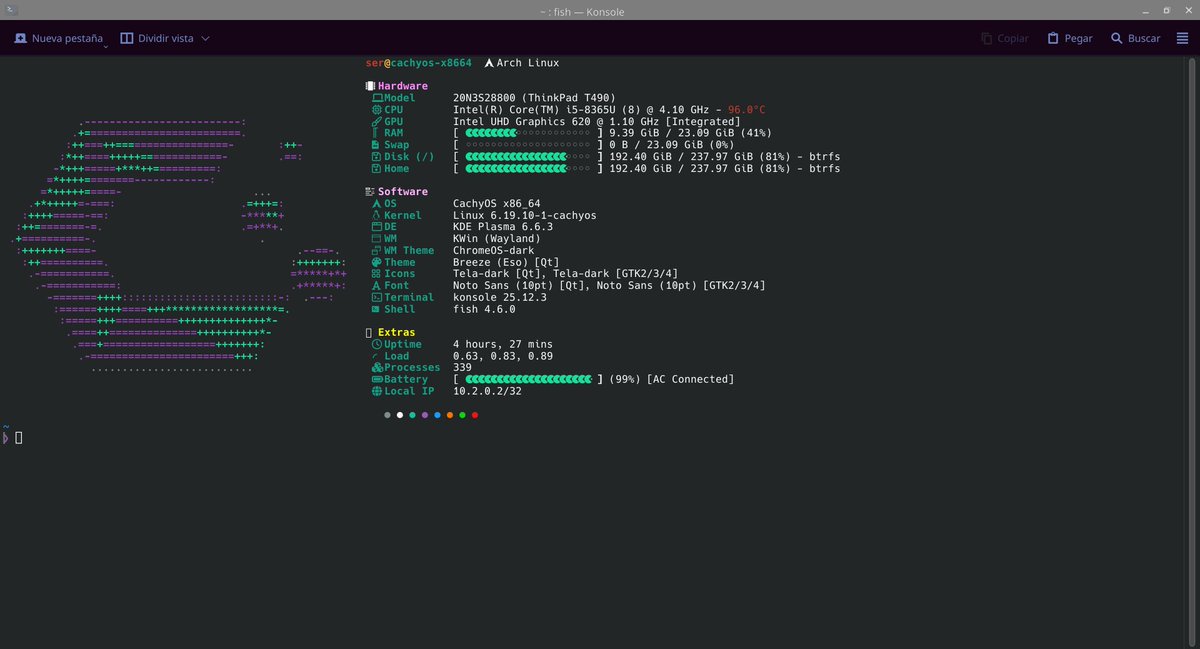This screenshot has width=1200, height=649.
Task: Click the Pegar button
Action: 1070,38
